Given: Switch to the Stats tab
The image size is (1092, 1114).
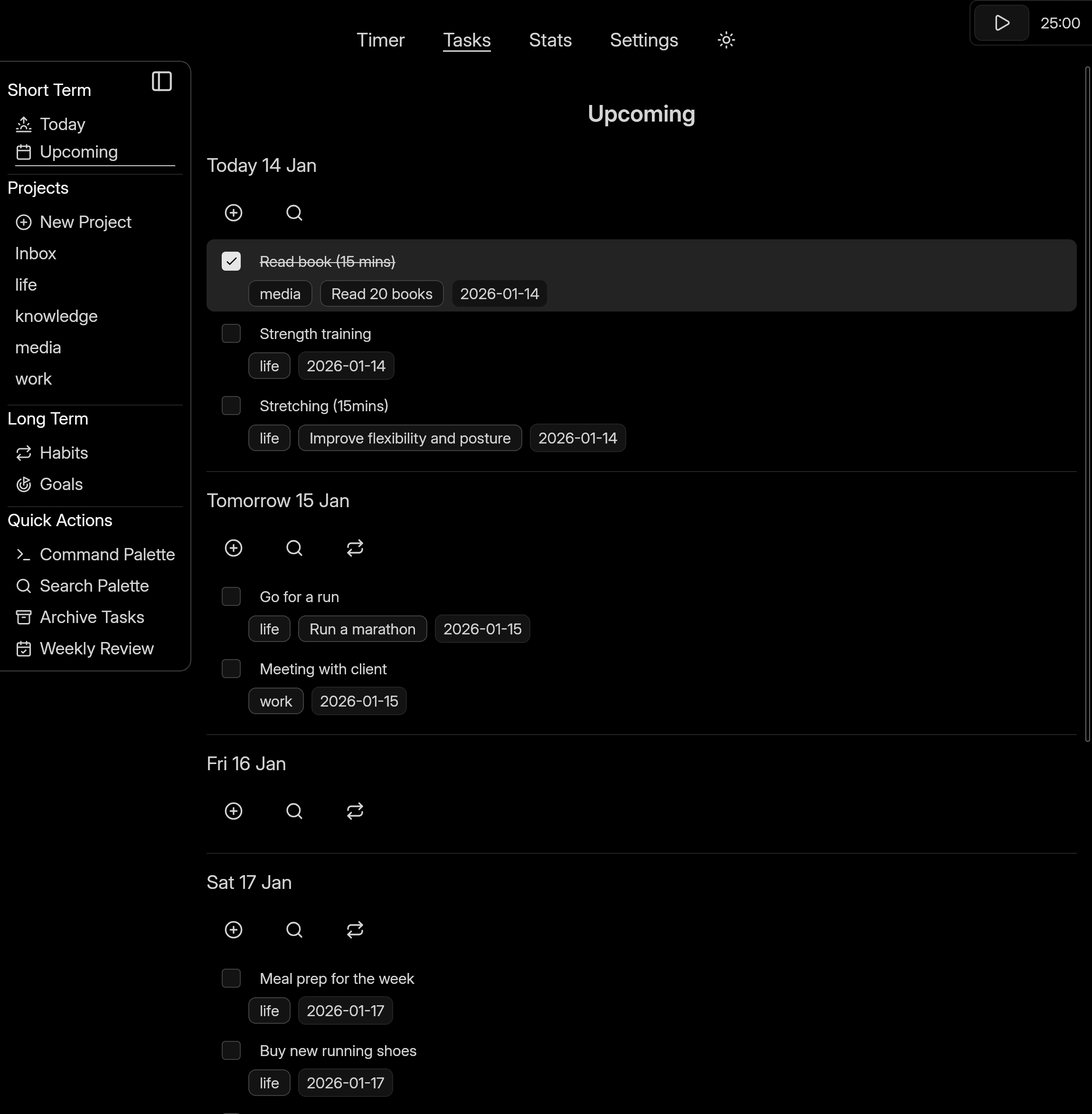Looking at the screenshot, I should coord(549,40).
